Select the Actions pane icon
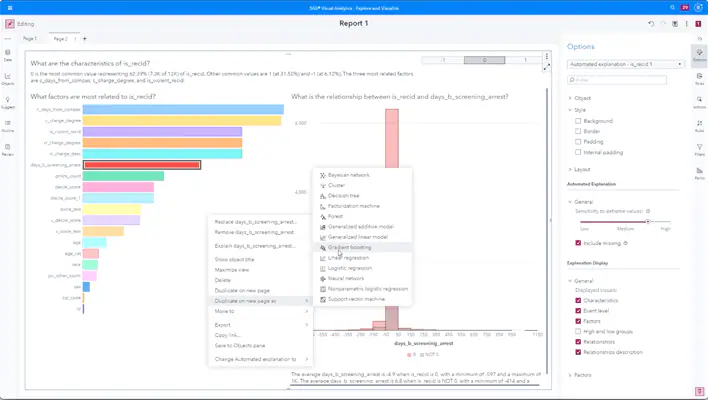 click(699, 102)
